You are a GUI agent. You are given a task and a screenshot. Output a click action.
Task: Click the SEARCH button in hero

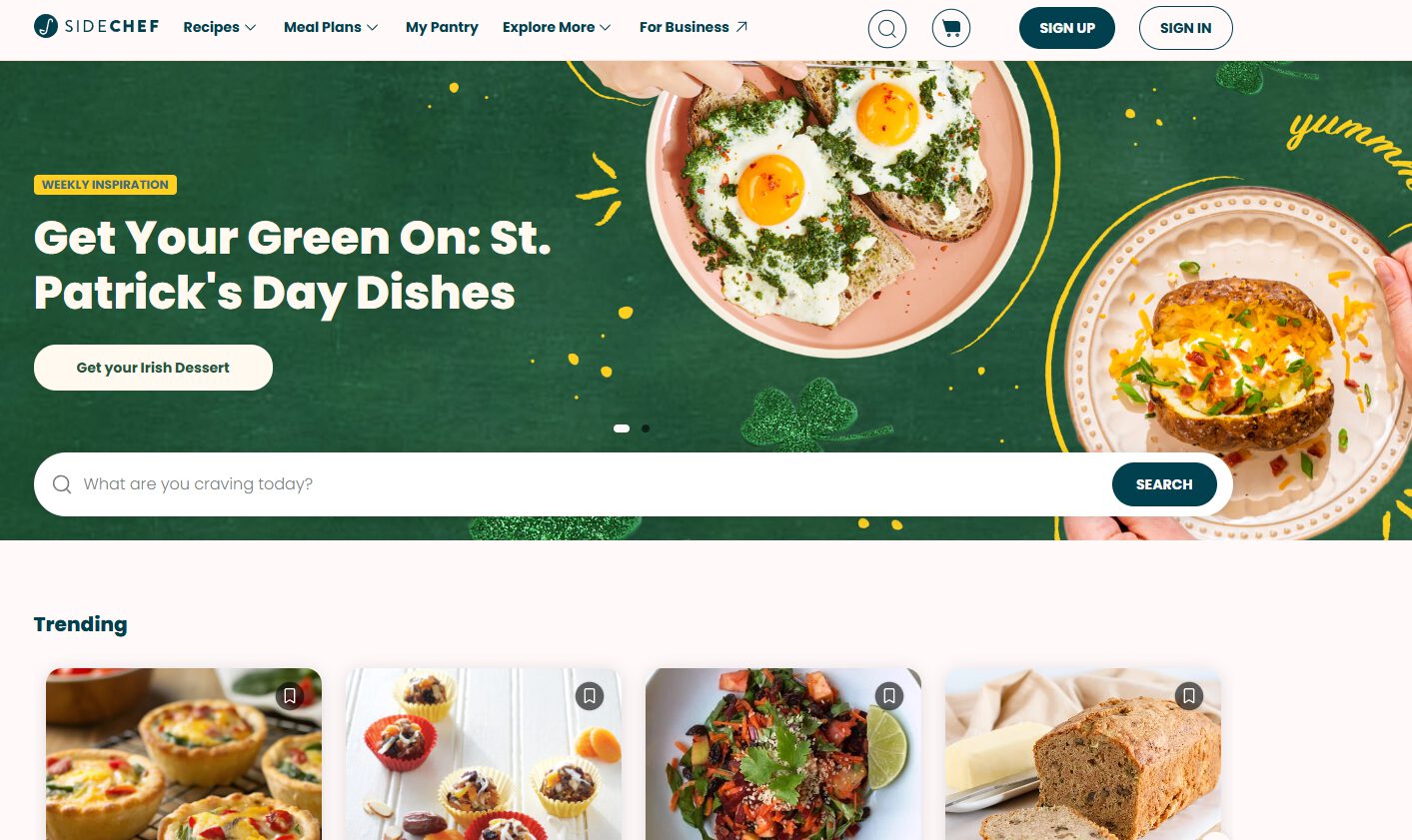pyautogui.click(x=1164, y=484)
